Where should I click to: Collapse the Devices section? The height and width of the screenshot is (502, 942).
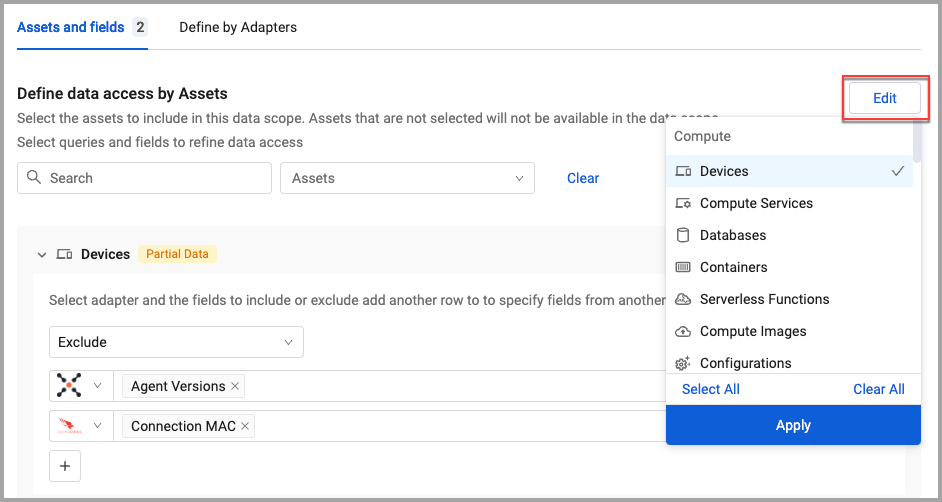pos(42,255)
